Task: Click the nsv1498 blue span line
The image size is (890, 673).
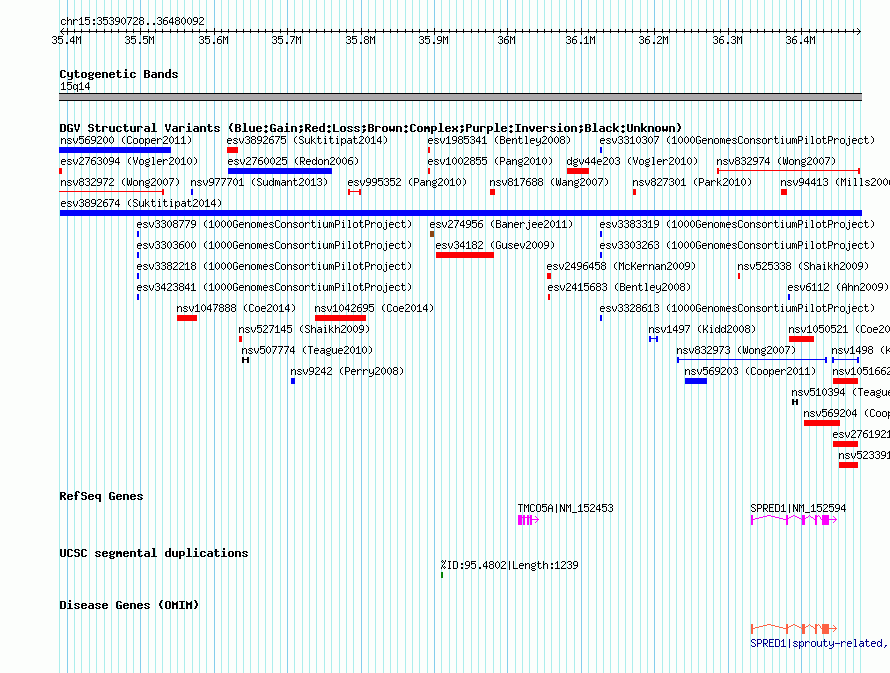Action: [846, 360]
